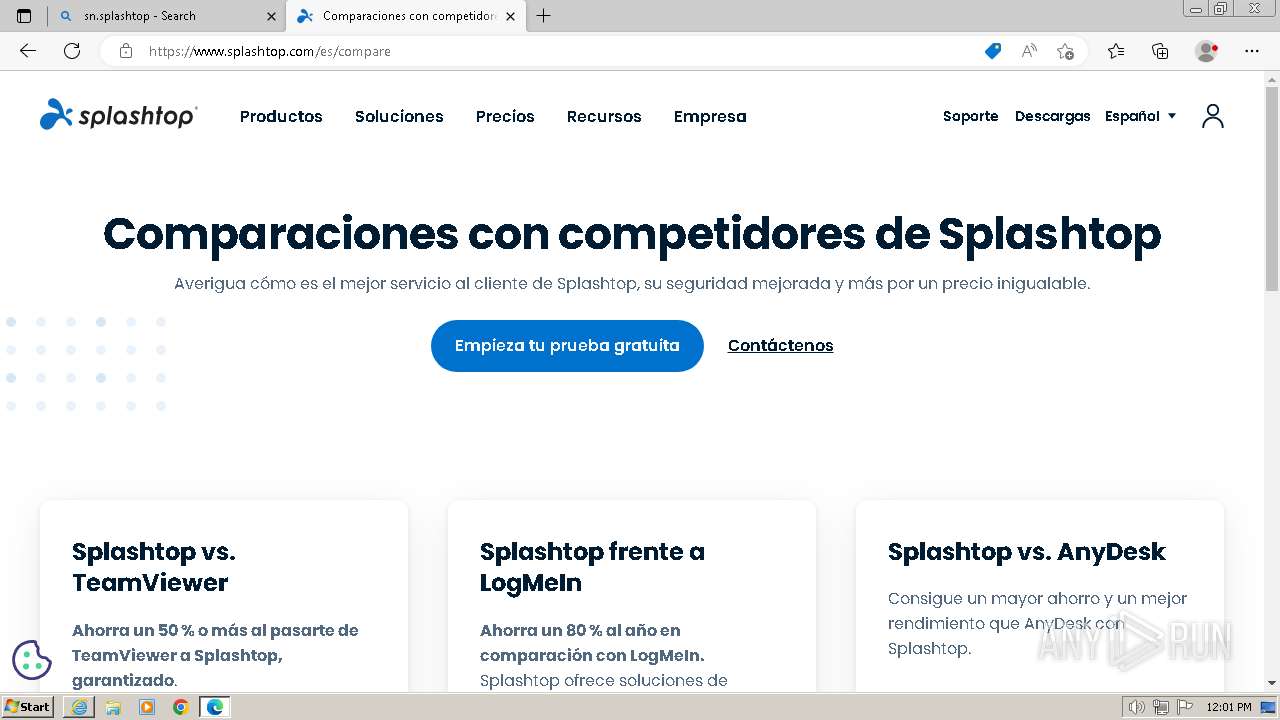Click Empieza tu prueba gratuita button

tap(567, 346)
